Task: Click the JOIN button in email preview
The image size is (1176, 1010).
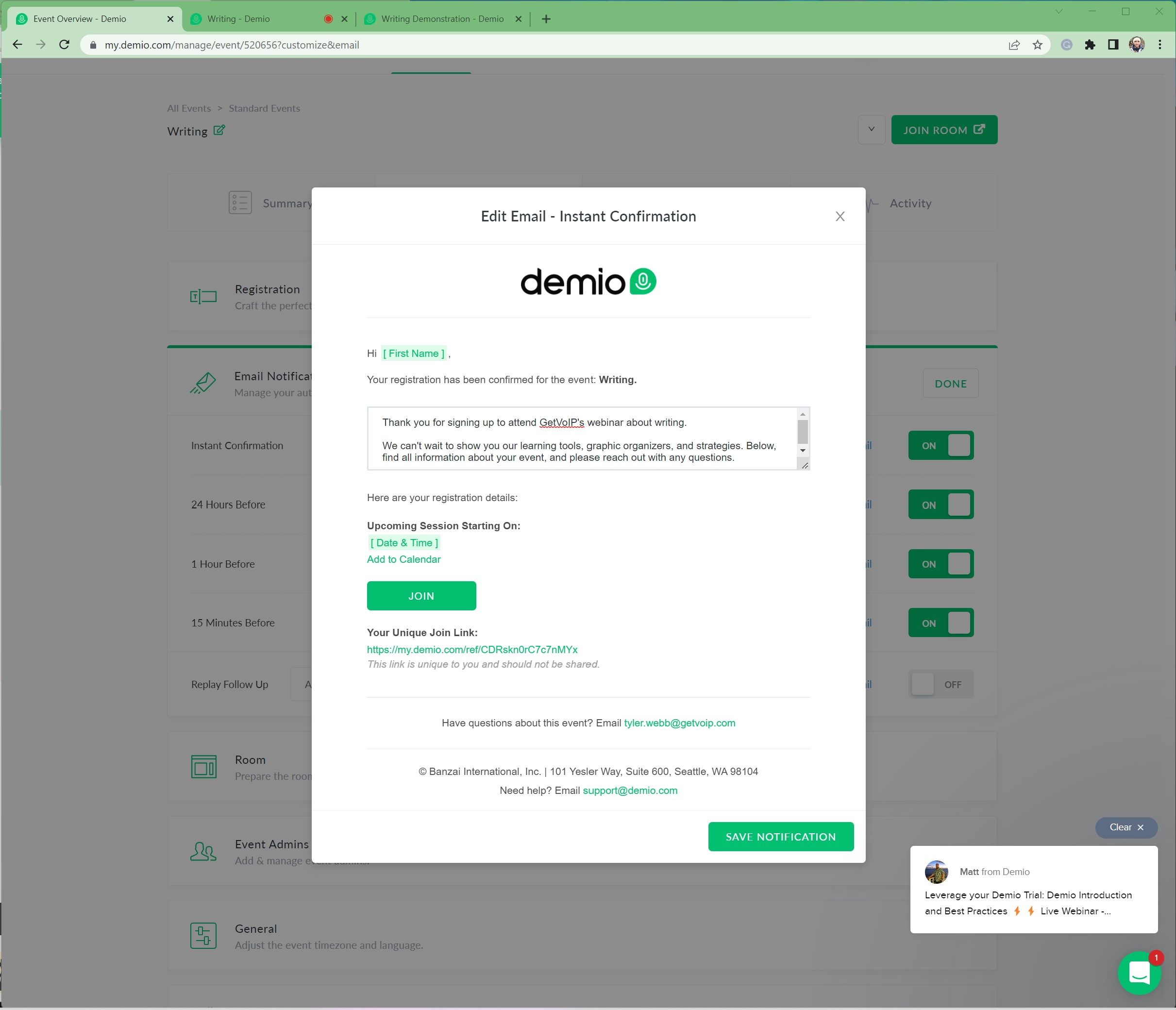Action: pyautogui.click(x=421, y=595)
